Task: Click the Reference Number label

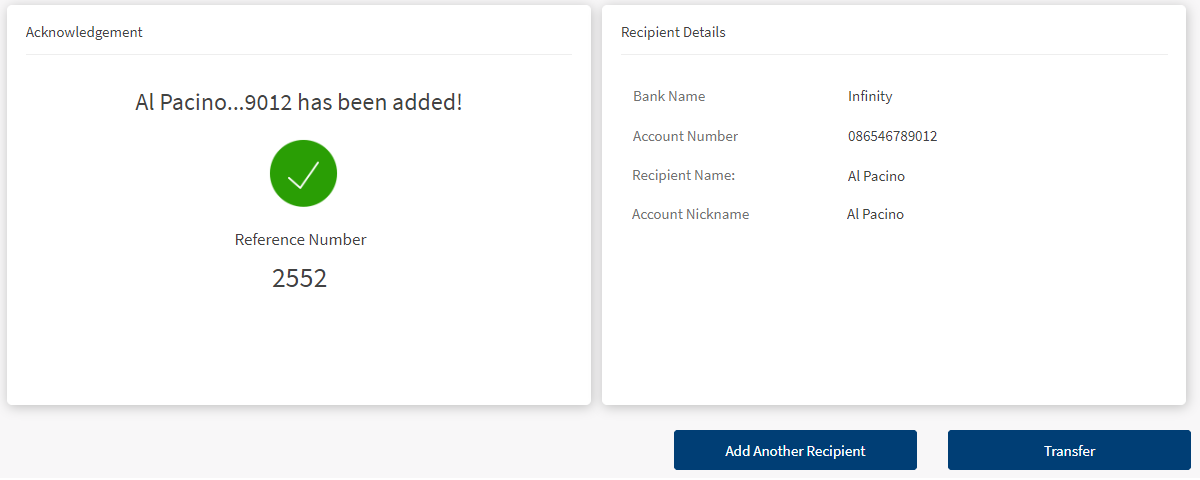Action: [300, 240]
